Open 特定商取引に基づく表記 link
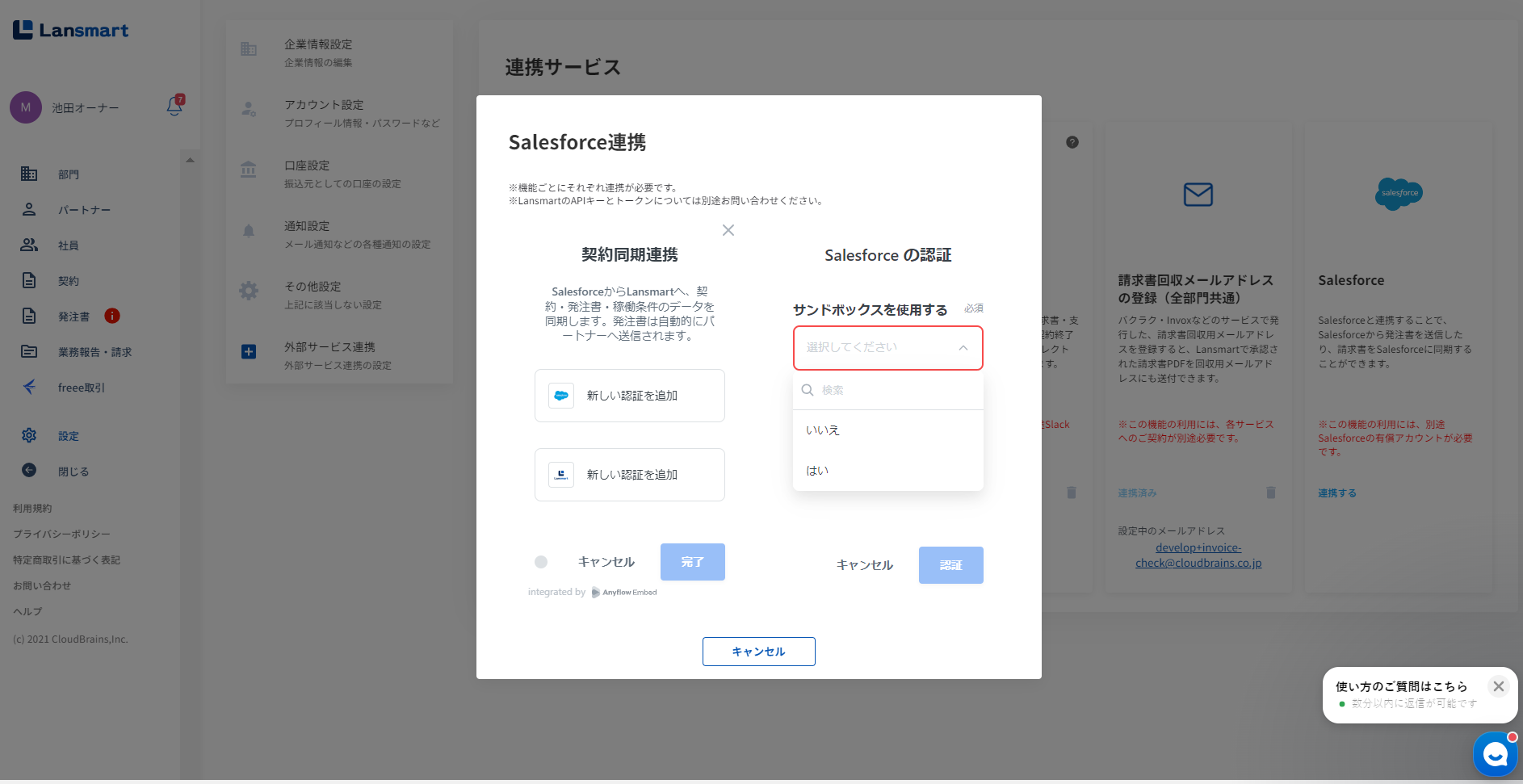1523x784 pixels. [x=66, y=560]
